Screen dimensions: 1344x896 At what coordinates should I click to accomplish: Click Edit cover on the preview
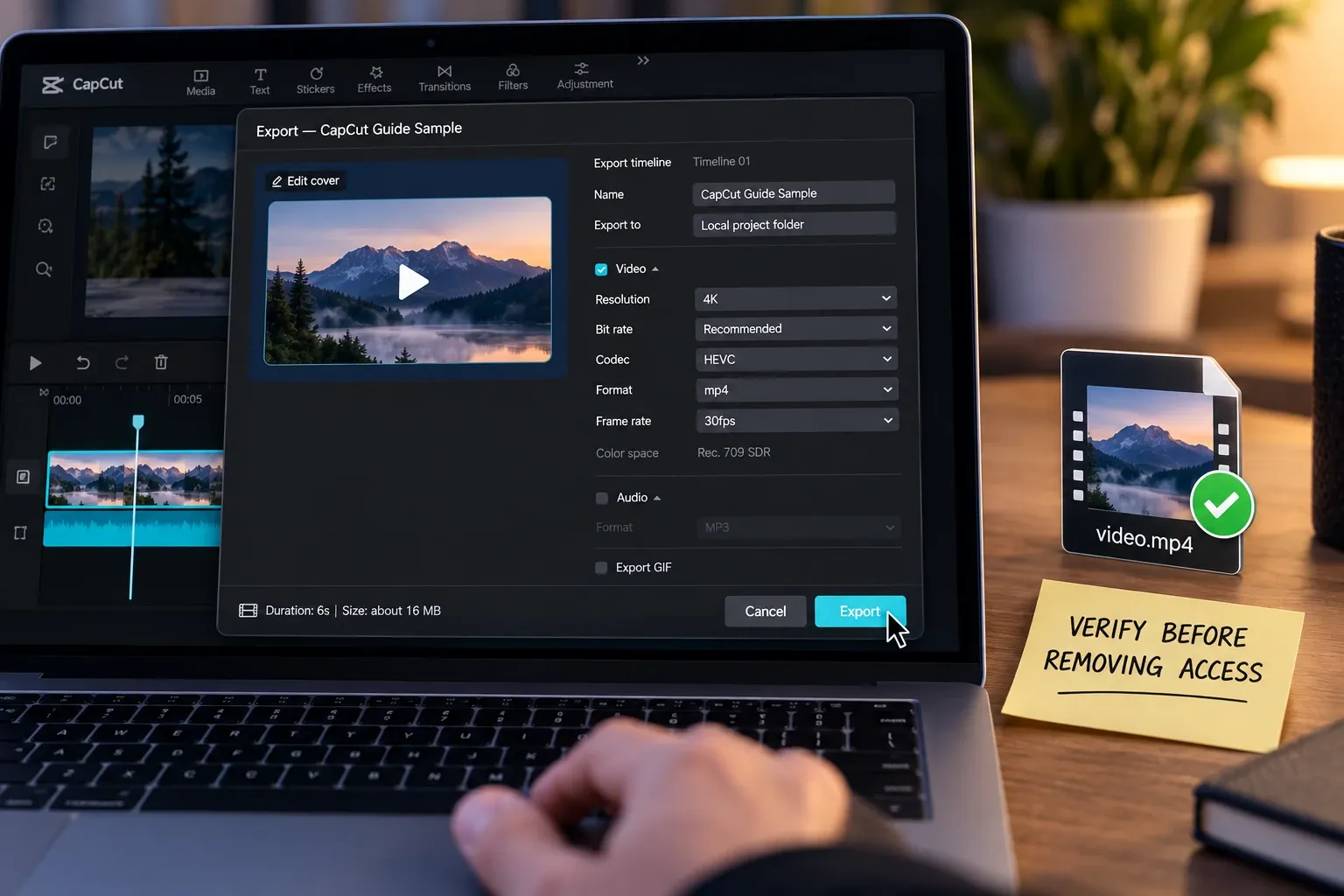[305, 181]
